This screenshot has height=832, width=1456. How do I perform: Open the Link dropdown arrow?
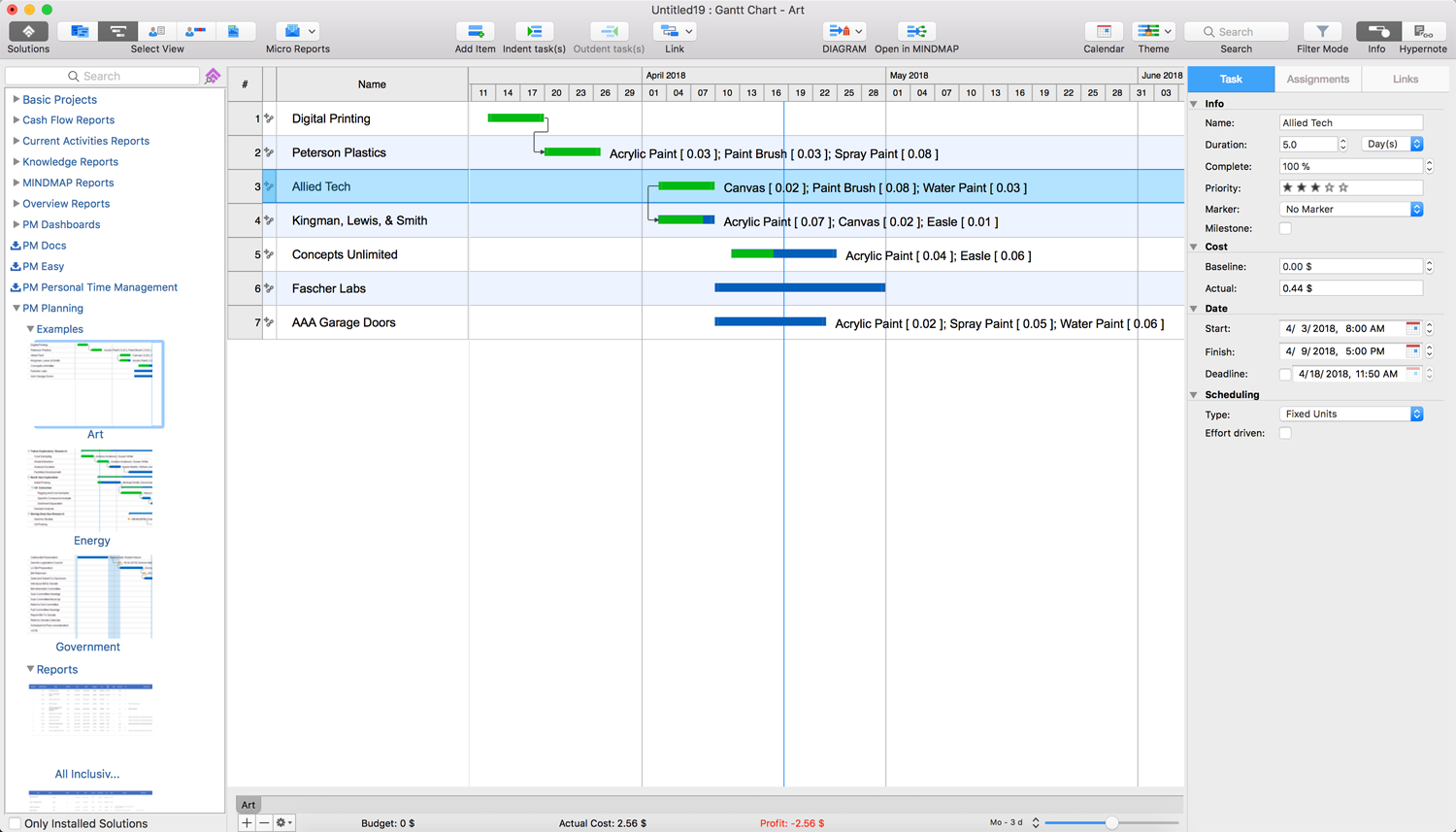(x=689, y=32)
